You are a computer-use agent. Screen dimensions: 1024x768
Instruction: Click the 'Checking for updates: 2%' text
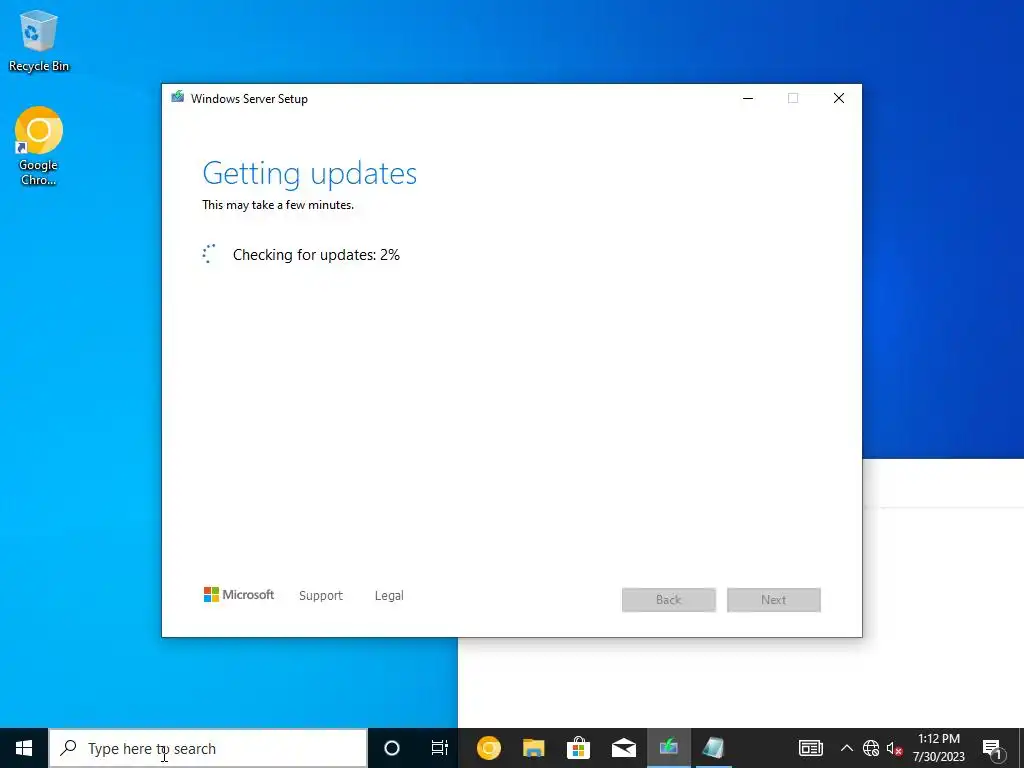click(x=316, y=255)
